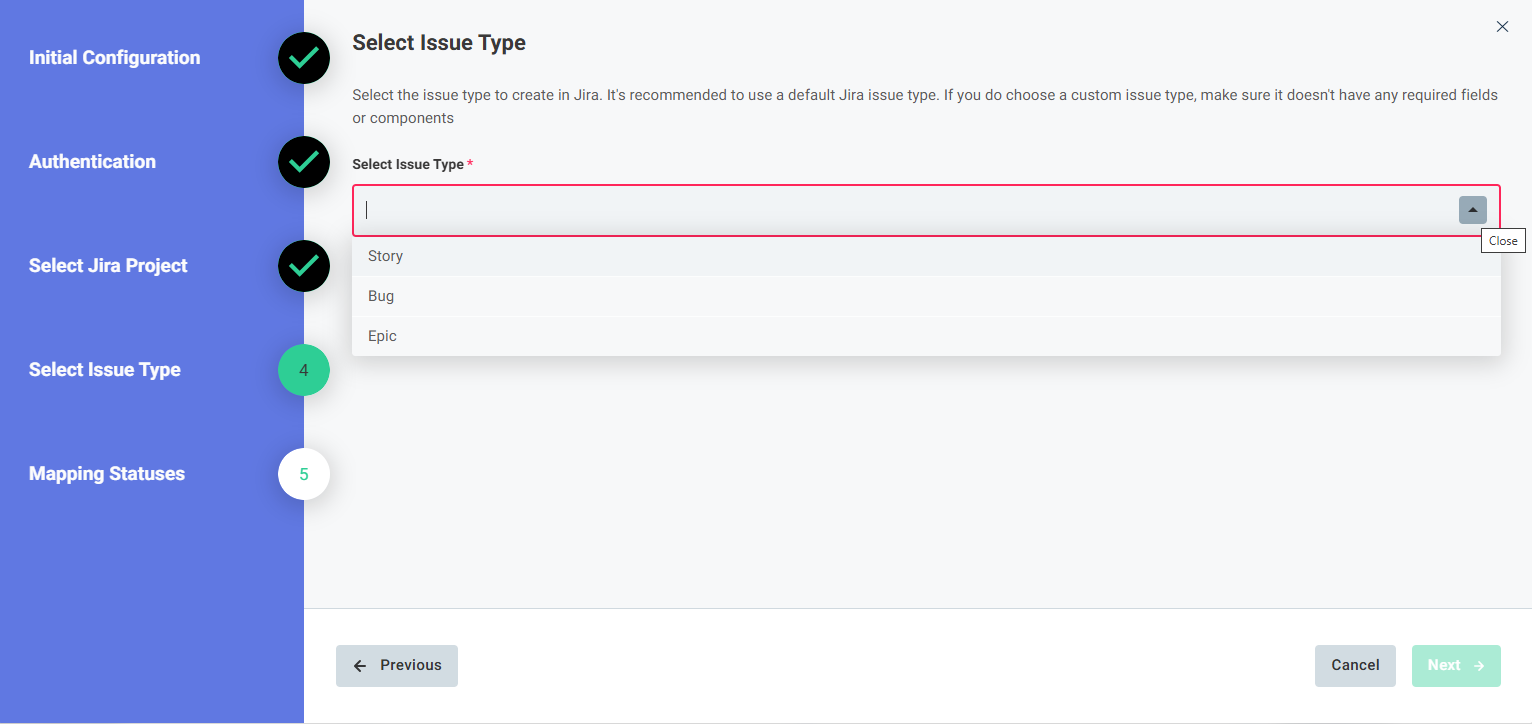Select Story from the issue type list

[926, 256]
